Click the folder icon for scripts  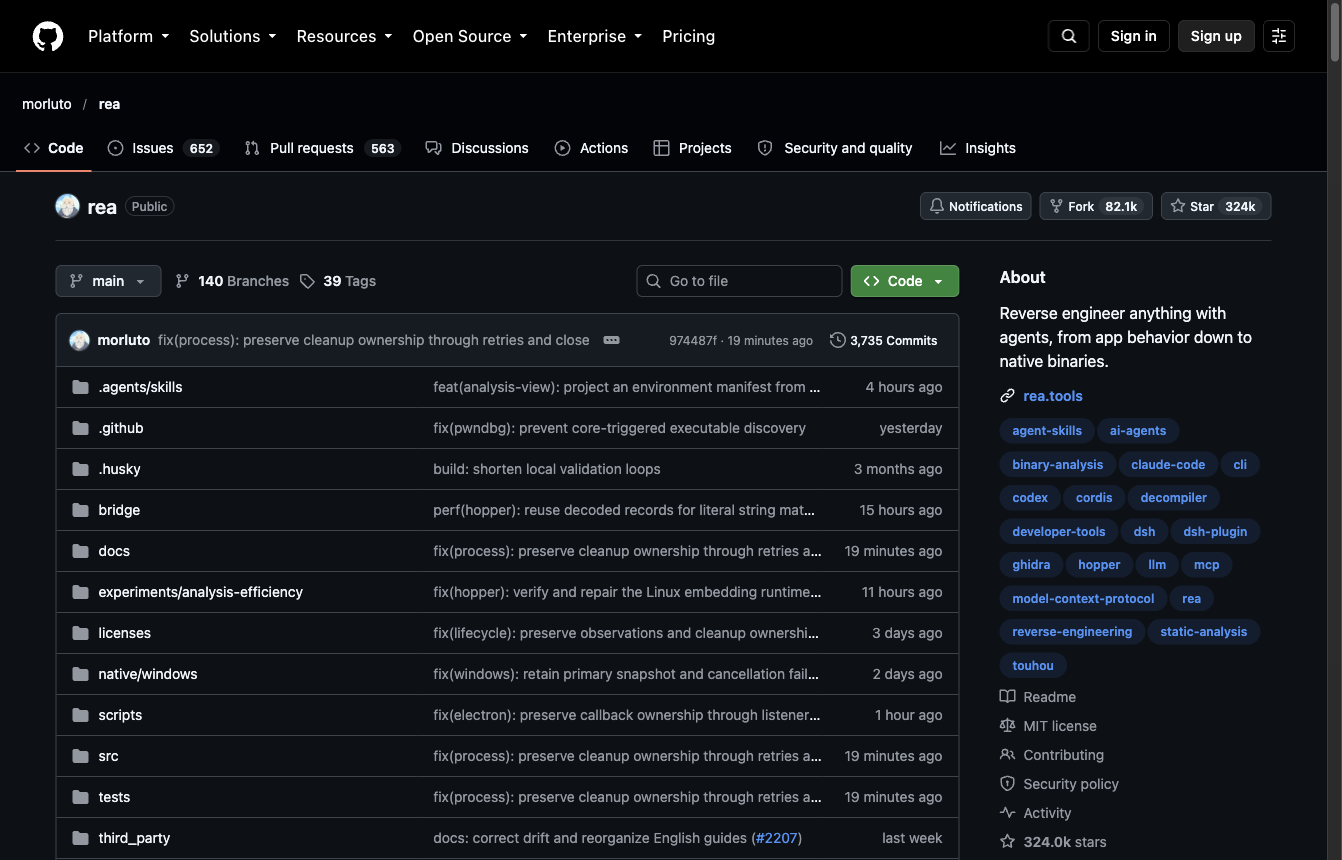click(x=81, y=715)
